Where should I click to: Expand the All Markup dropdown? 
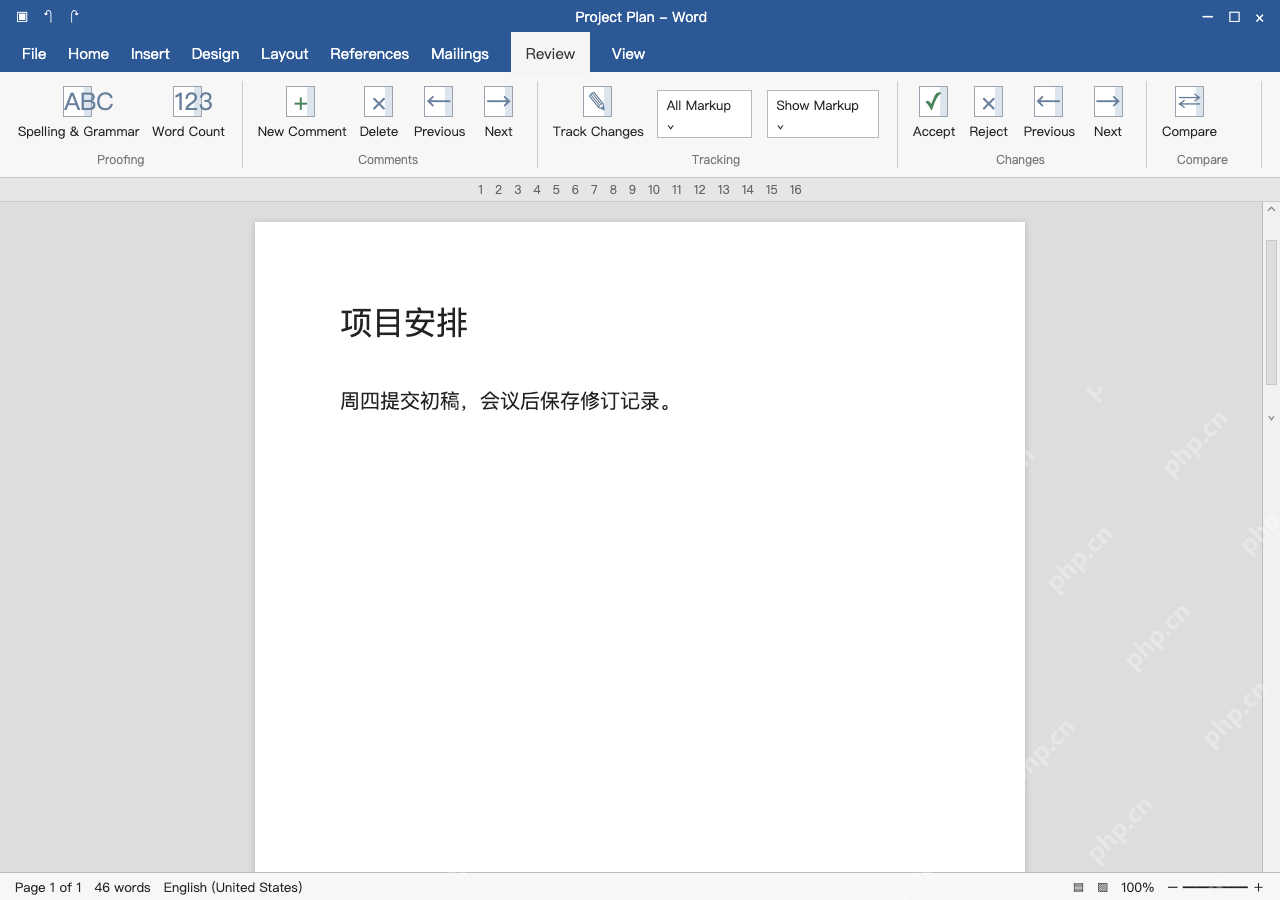pyautogui.click(x=704, y=114)
